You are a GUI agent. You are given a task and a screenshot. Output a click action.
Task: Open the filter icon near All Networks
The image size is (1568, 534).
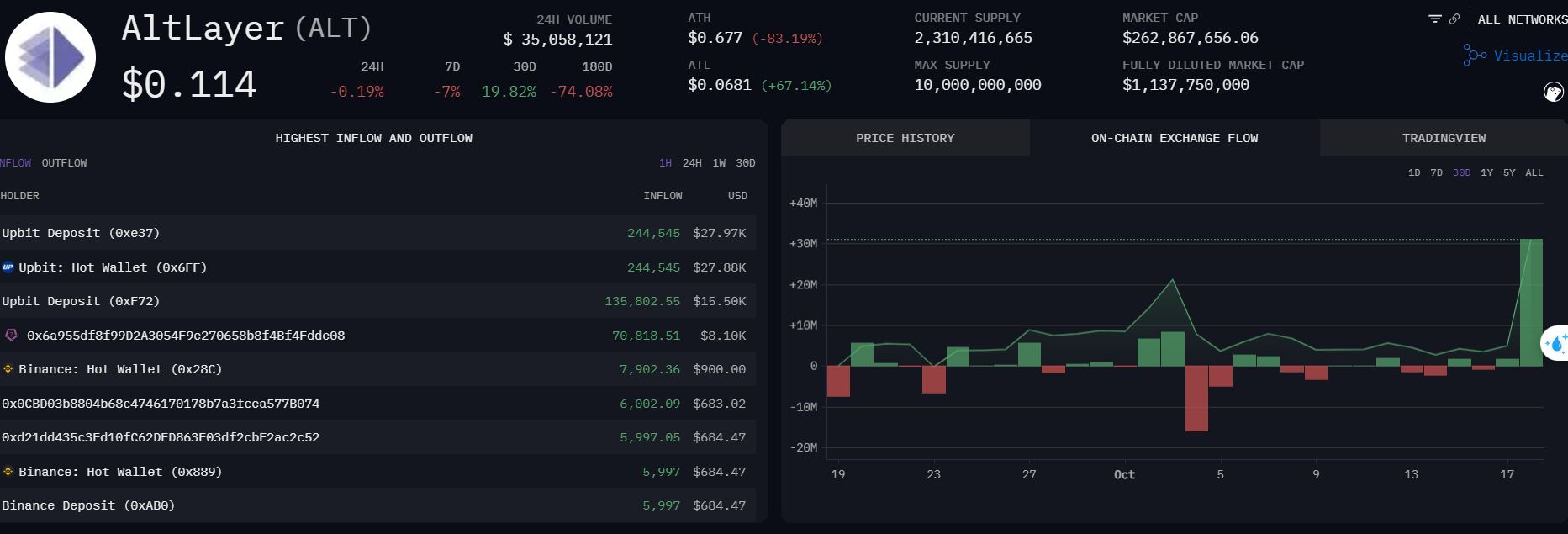coord(1434,19)
